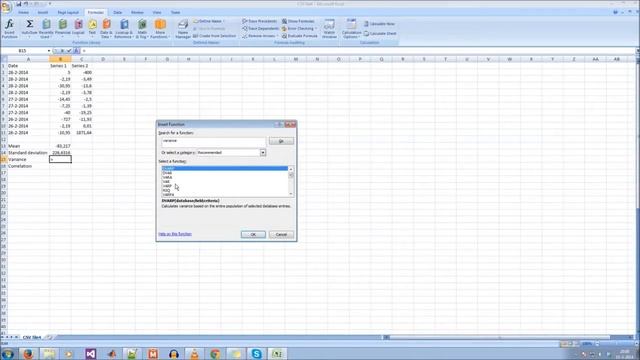This screenshot has width=640, height=360.
Task: Select the highlighted DVARP function entry
Action: (224, 168)
